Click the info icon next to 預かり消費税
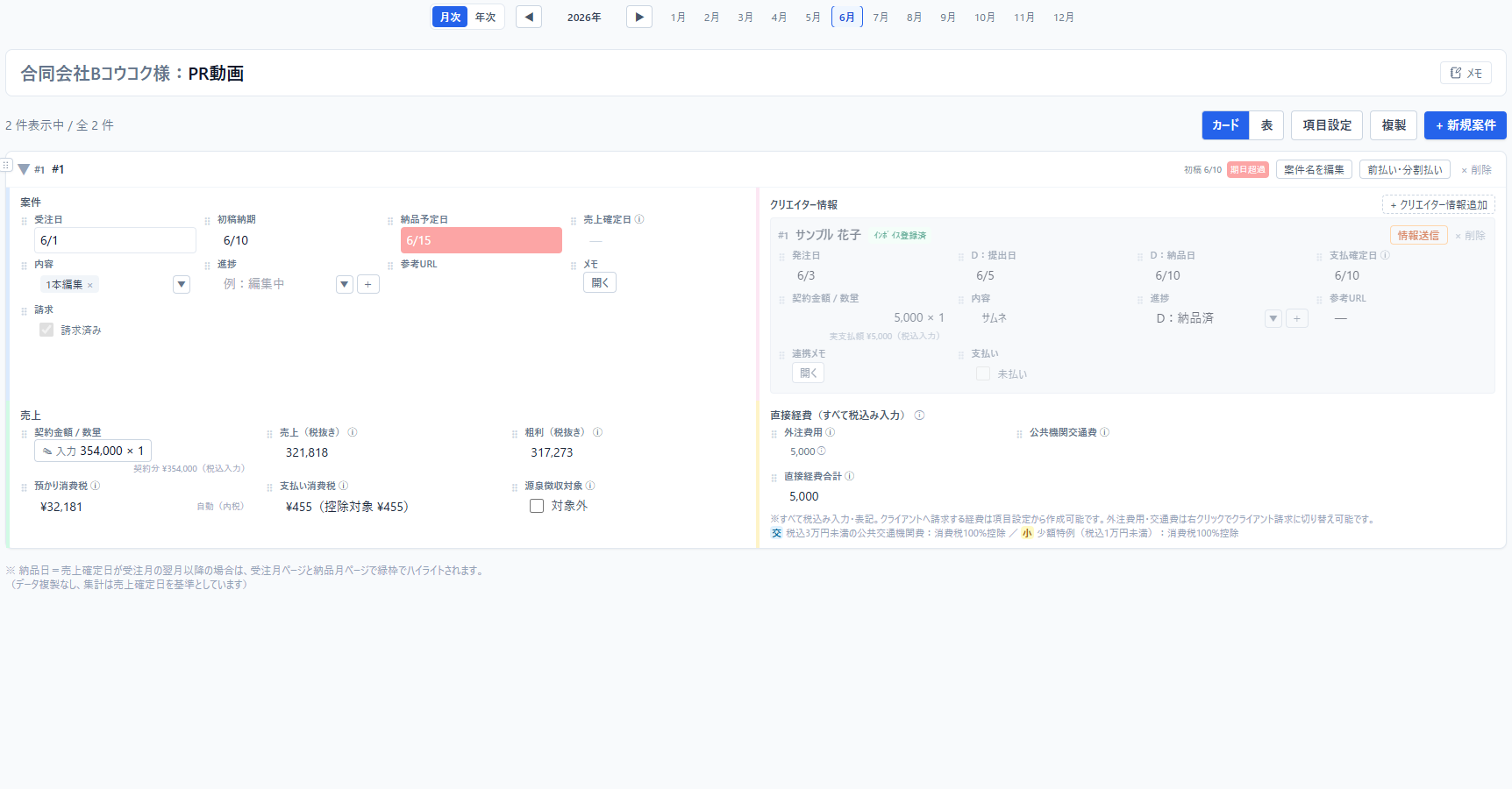 96,486
